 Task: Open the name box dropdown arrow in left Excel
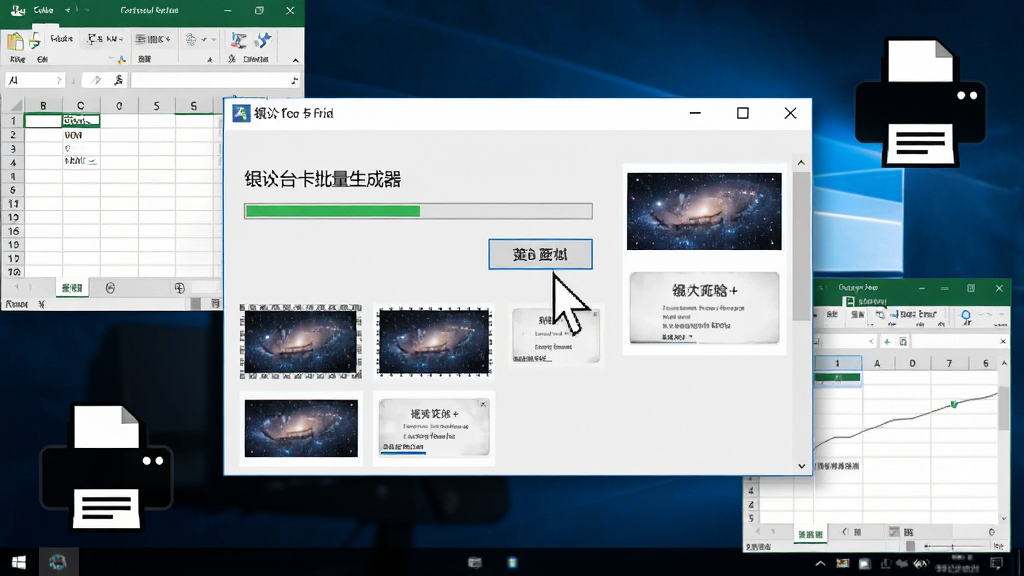coord(59,80)
